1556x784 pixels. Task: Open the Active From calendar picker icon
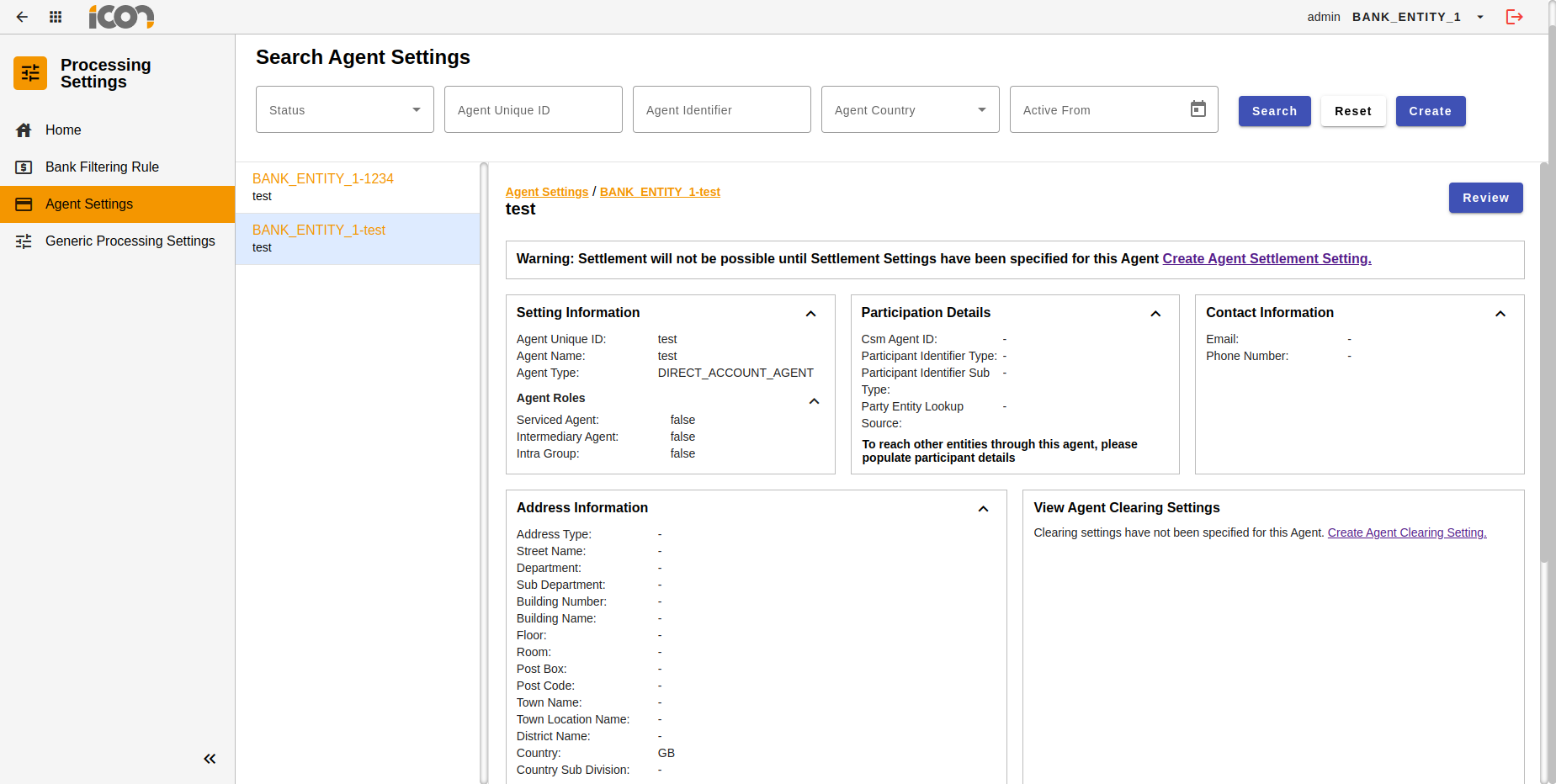click(1198, 109)
